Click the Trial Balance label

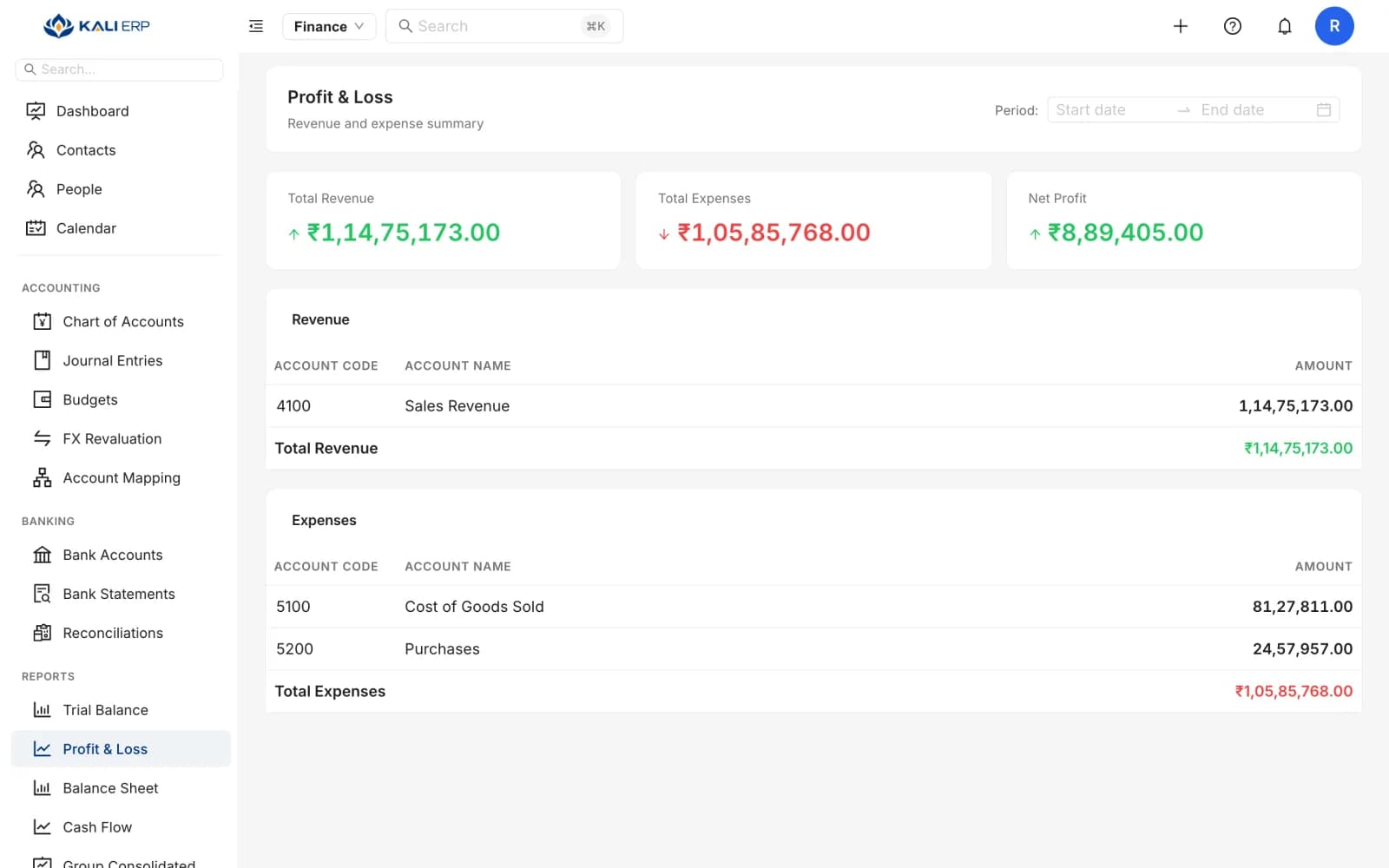point(105,710)
